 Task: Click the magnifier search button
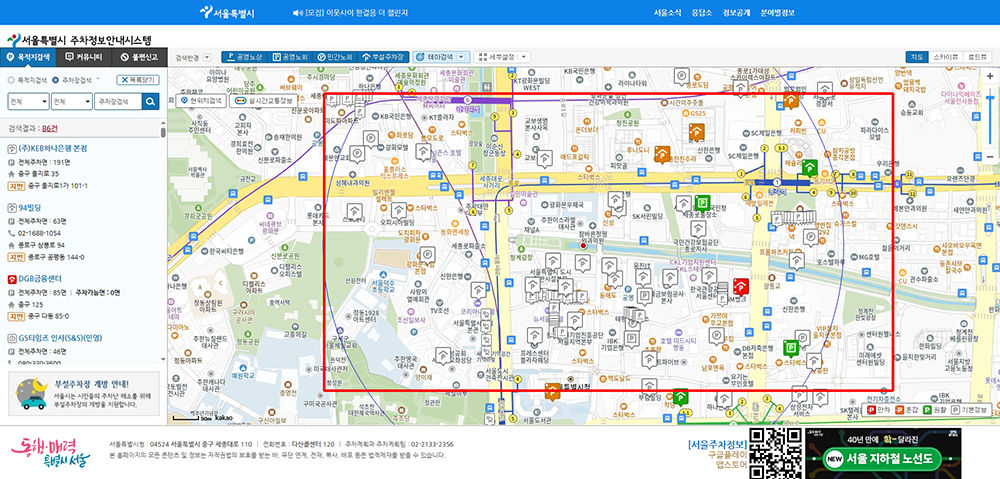[151, 101]
